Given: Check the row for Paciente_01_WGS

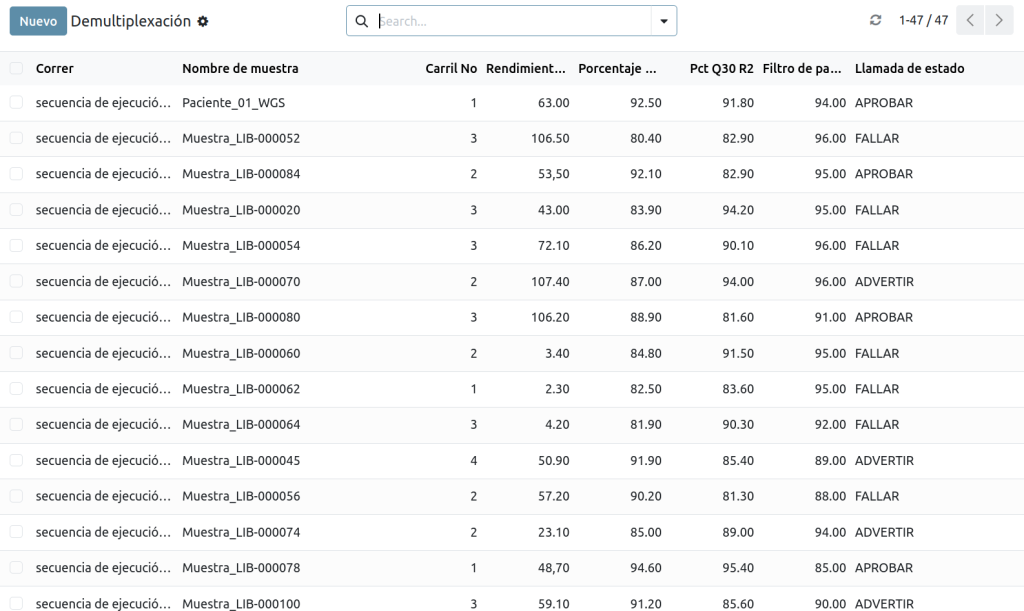Looking at the screenshot, I should click(x=16, y=103).
